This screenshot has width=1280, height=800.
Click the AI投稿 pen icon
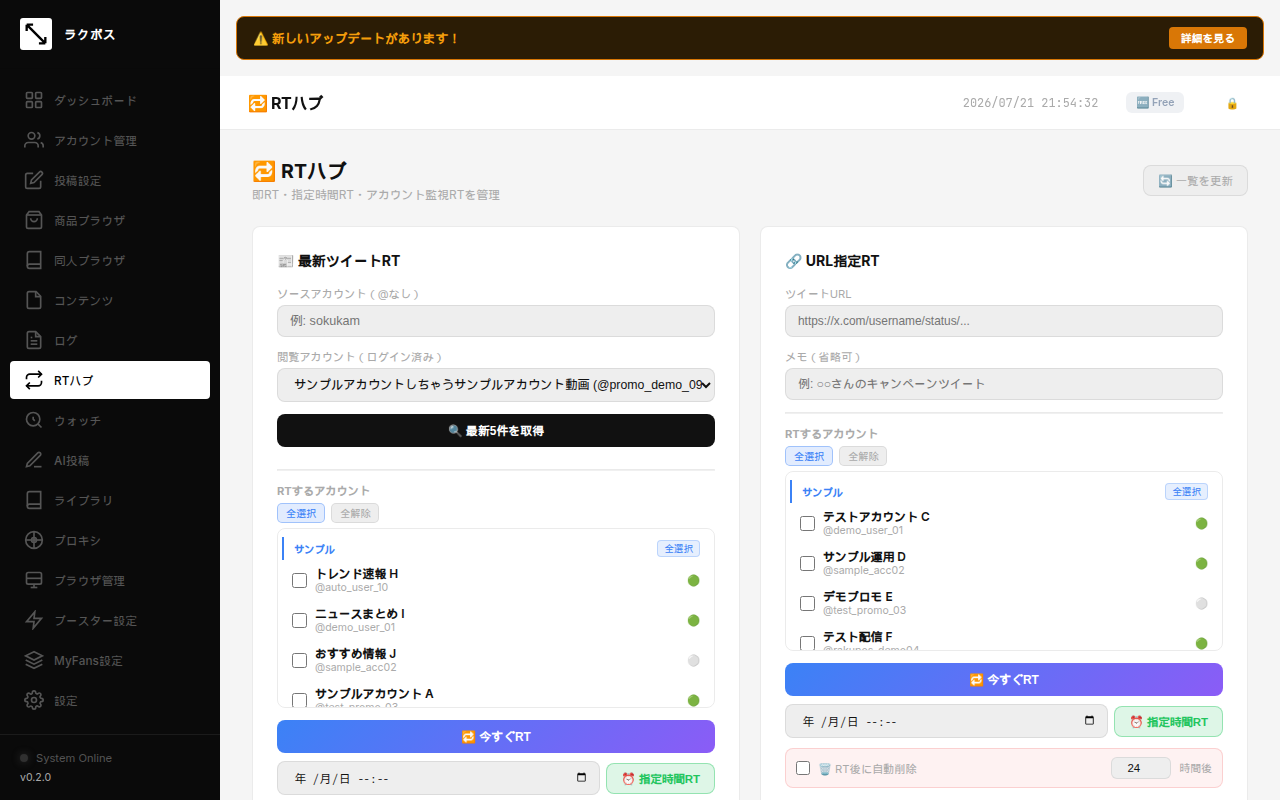coord(34,460)
